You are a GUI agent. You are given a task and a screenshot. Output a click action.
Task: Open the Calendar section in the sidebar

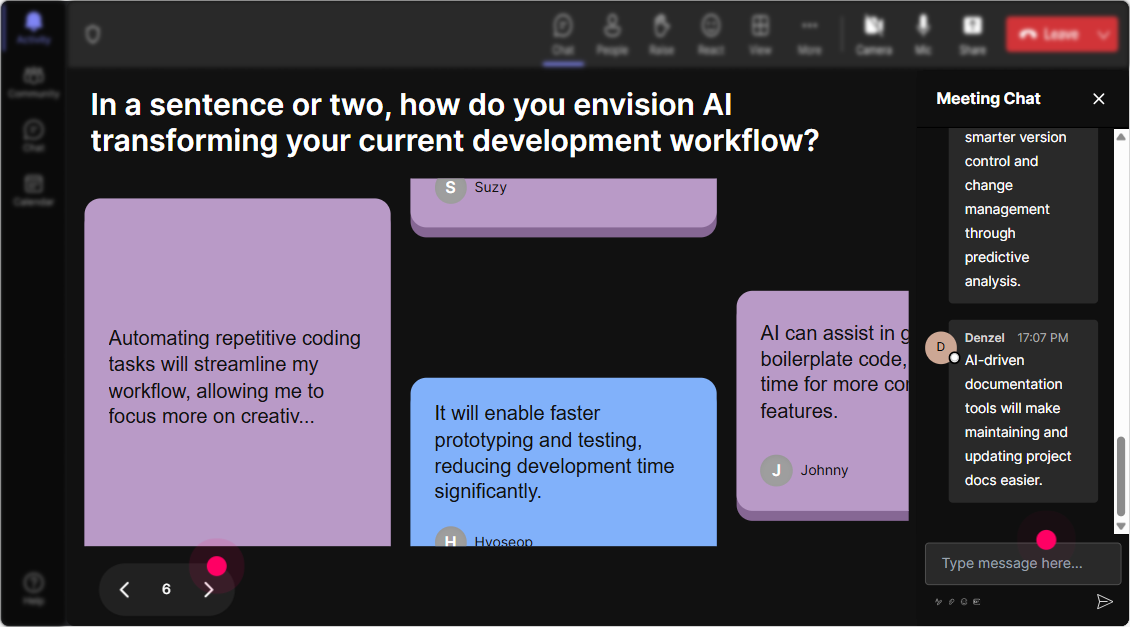[33, 190]
